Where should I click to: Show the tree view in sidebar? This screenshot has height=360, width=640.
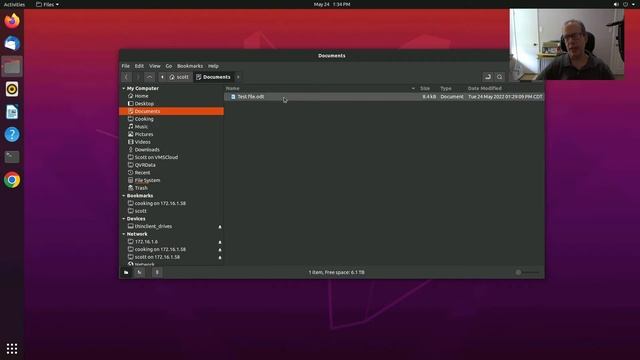pos(140,272)
